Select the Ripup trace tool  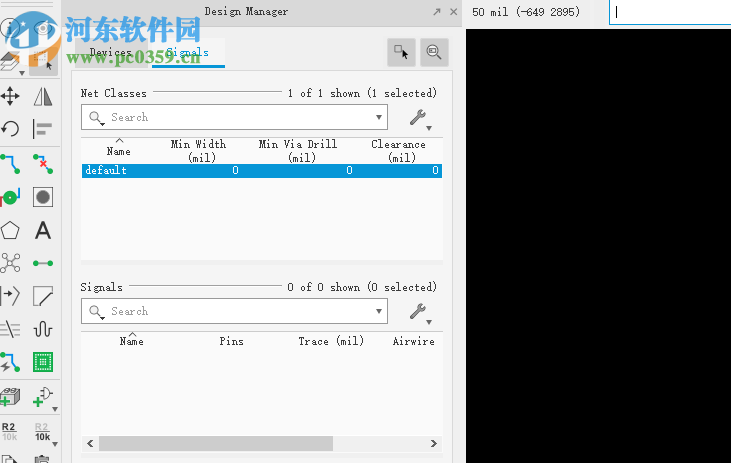click(43, 164)
